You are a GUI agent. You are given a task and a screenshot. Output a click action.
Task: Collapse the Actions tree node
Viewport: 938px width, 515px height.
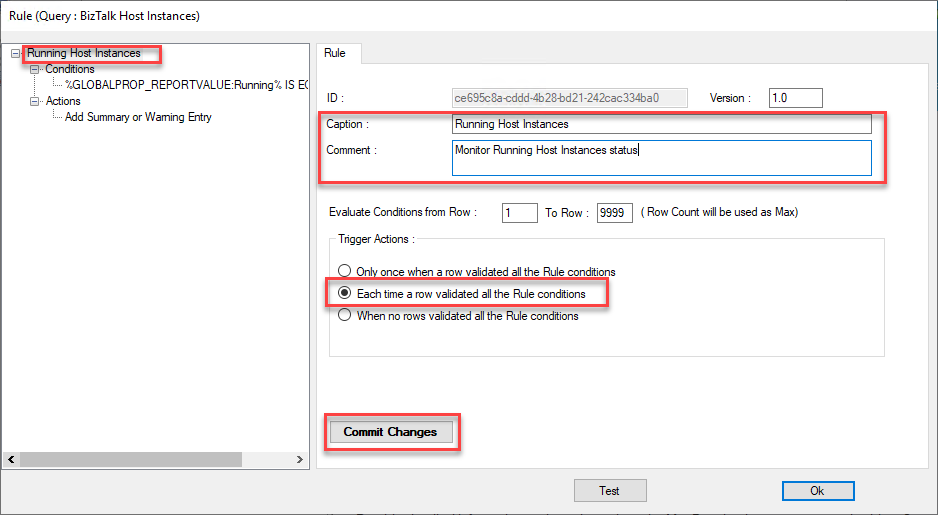[x=36, y=101]
